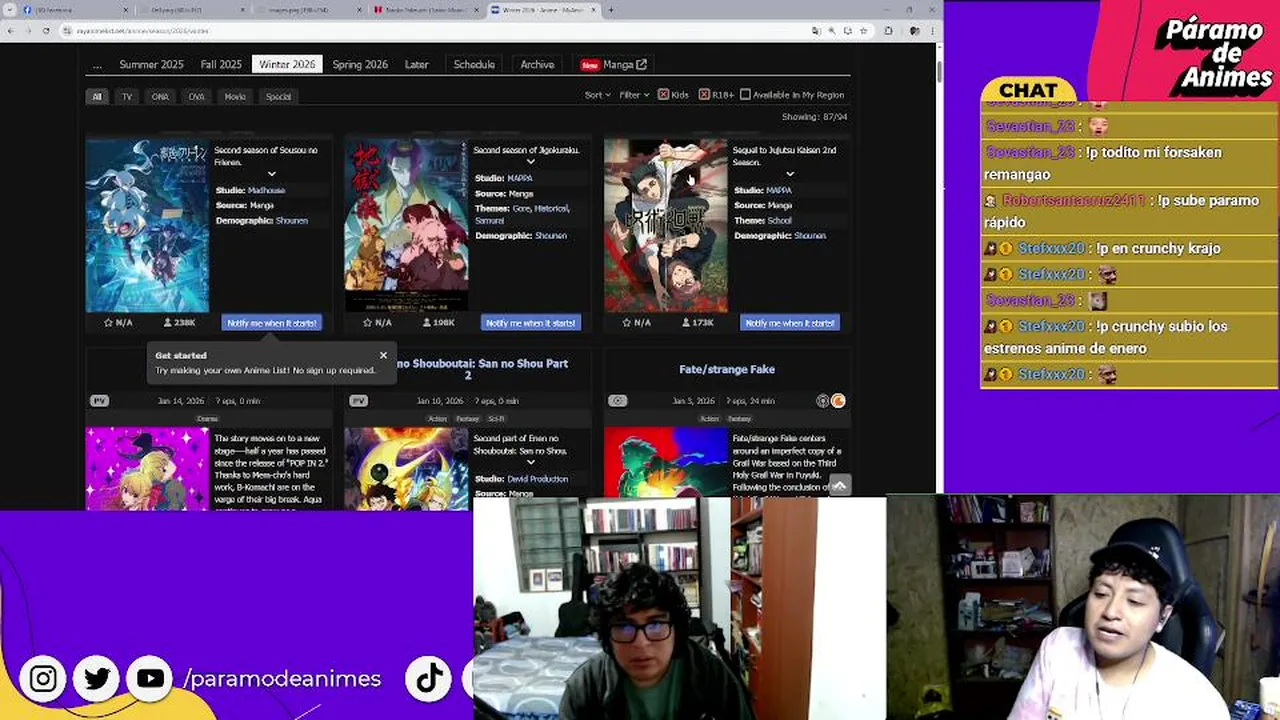Click the members icon showing 173K

click(x=686, y=323)
